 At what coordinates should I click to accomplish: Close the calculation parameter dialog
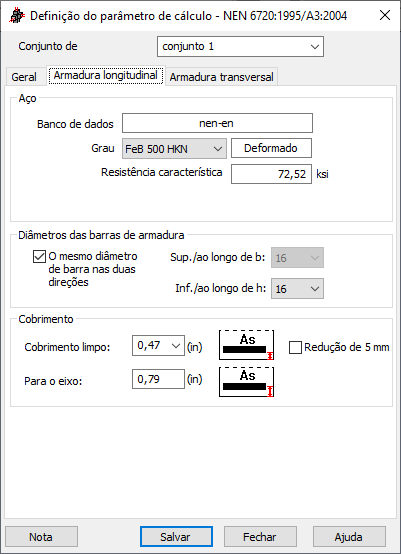(x=385, y=15)
